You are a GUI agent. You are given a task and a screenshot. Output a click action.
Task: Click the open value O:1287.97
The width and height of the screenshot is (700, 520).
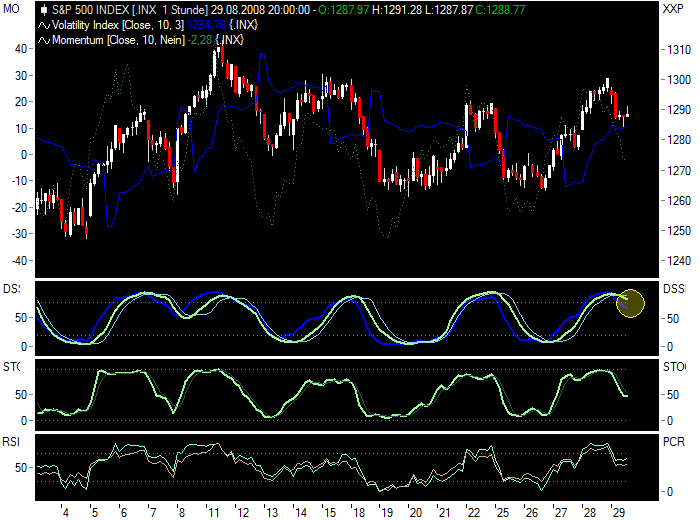pos(344,10)
